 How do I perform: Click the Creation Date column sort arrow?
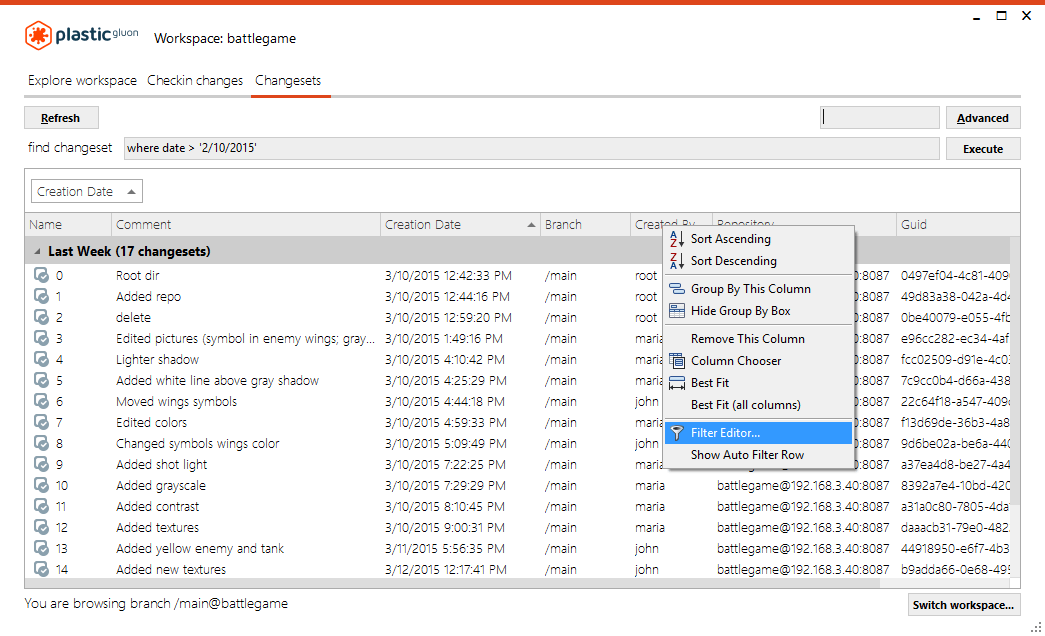(x=530, y=225)
